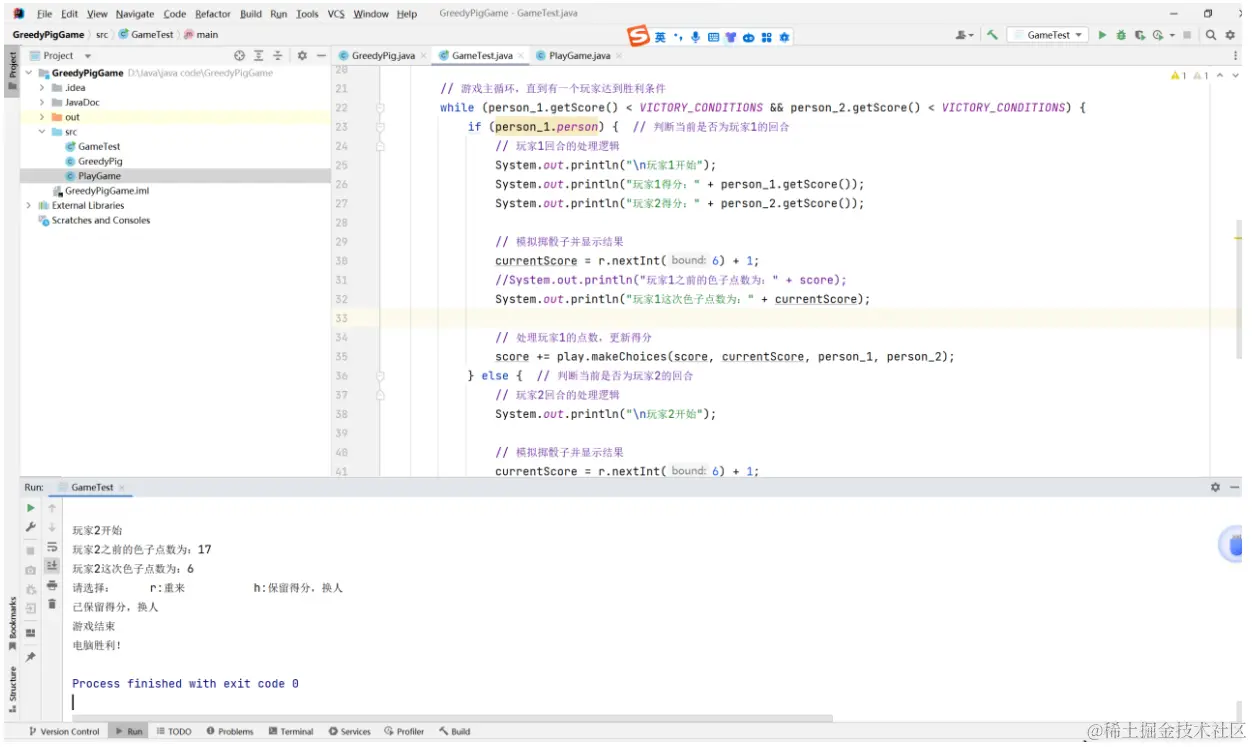Open the VCS menu
The image size is (1253, 747).
336,14
